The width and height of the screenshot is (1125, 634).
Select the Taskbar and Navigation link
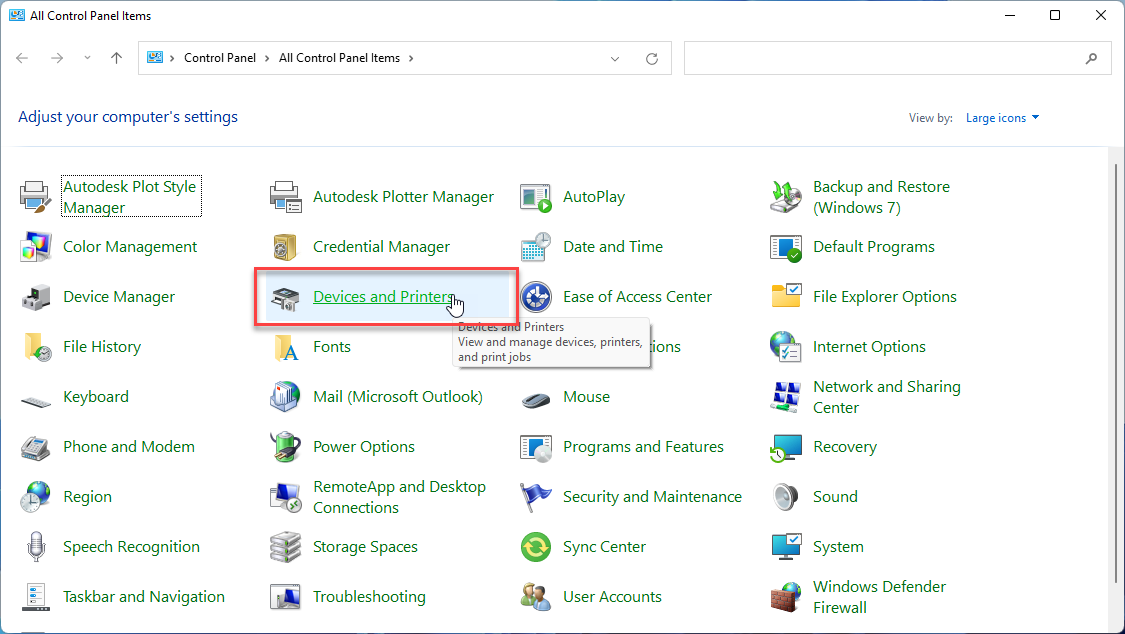pyautogui.click(x=143, y=597)
